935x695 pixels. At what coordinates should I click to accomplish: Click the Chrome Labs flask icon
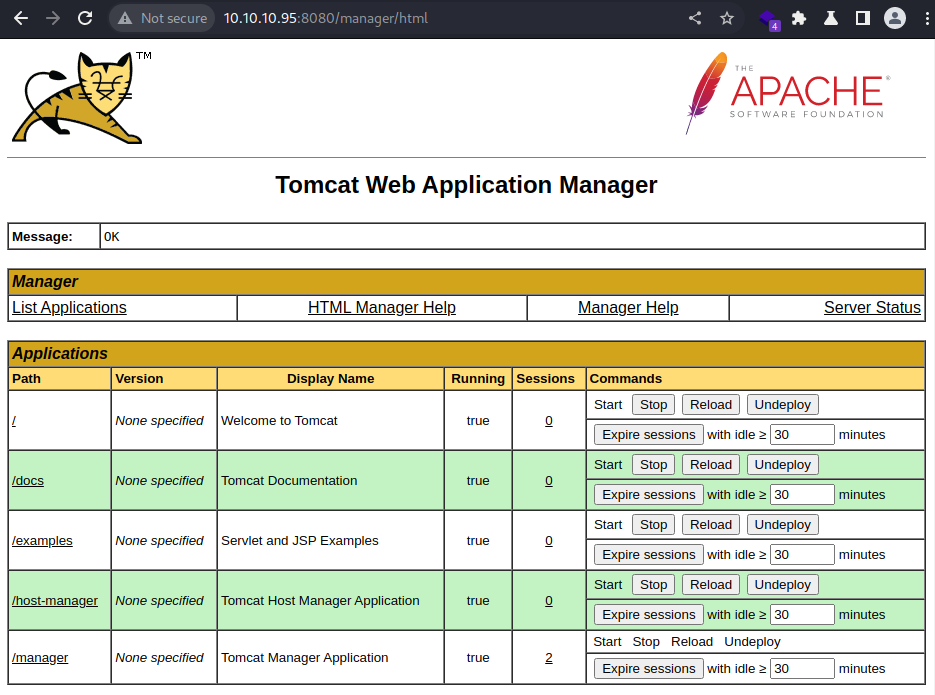coord(831,18)
